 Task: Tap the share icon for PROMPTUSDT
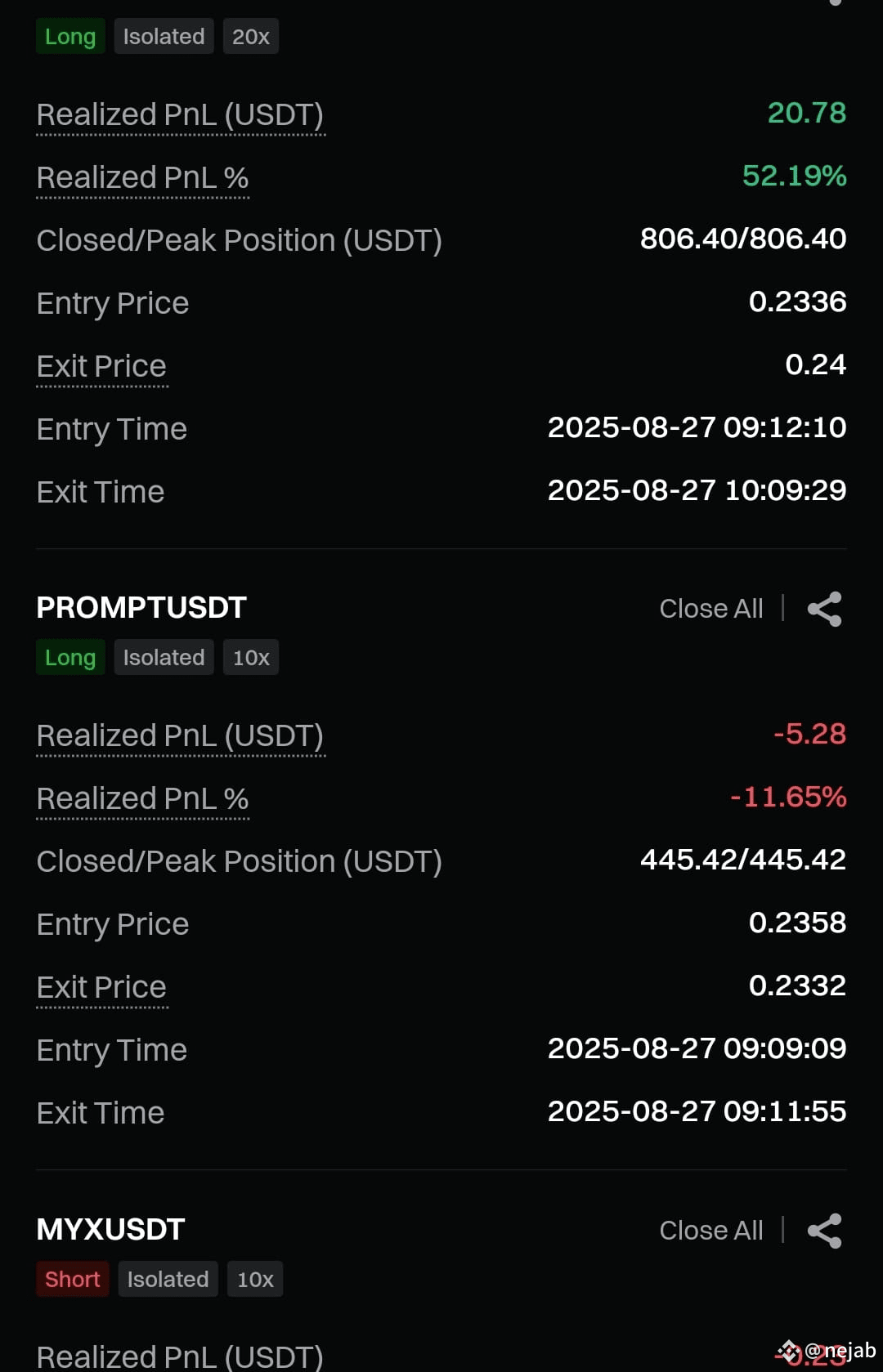tap(824, 609)
